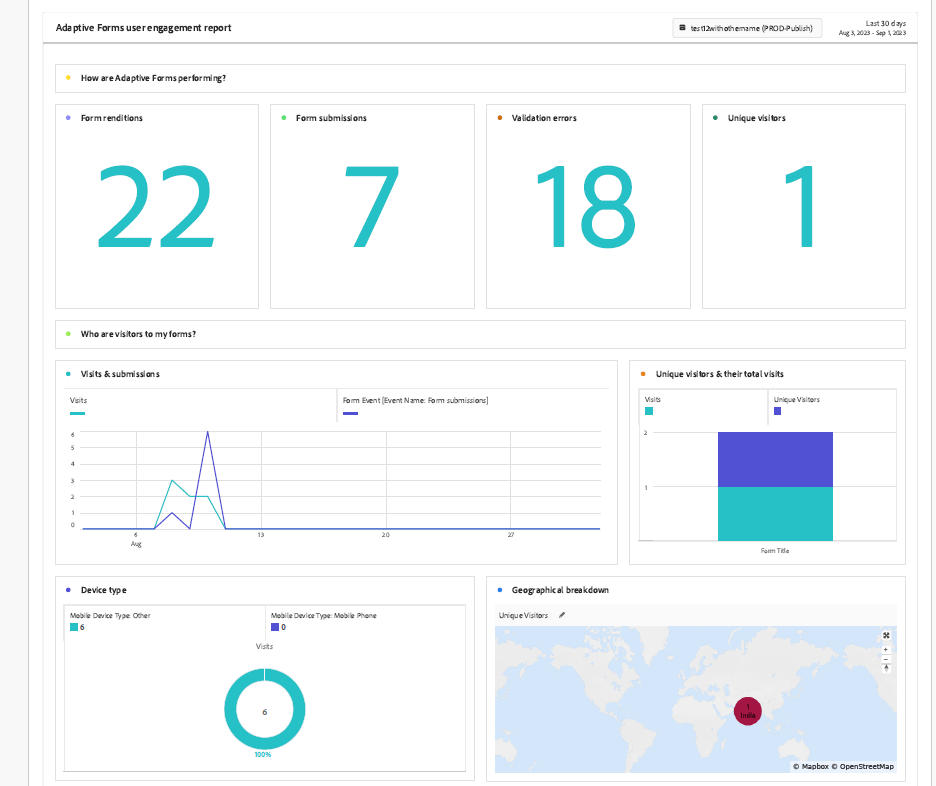The width and height of the screenshot is (936, 786).
Task: Edit Unique Visitors metric using the pencil icon
Action: pos(562,614)
